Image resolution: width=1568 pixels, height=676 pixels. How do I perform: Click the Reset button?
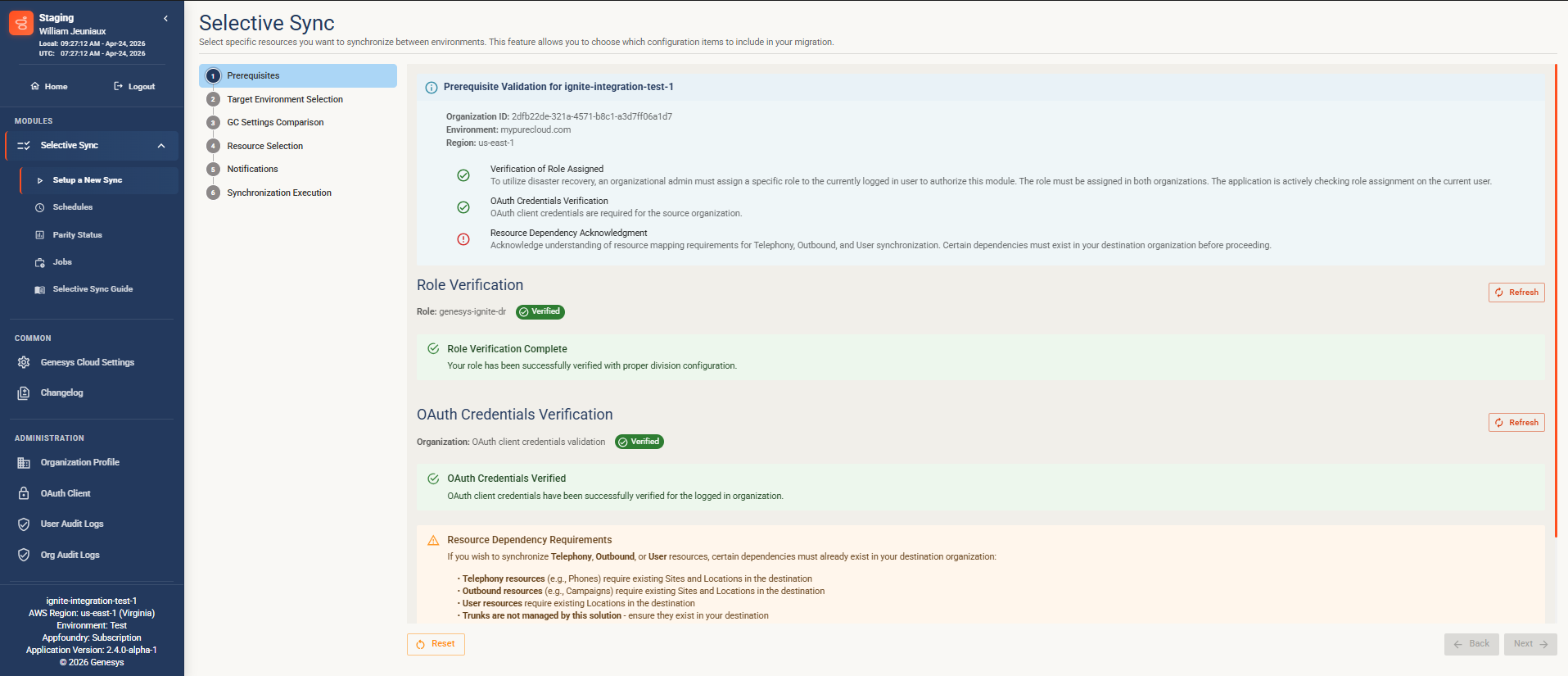[x=436, y=644]
